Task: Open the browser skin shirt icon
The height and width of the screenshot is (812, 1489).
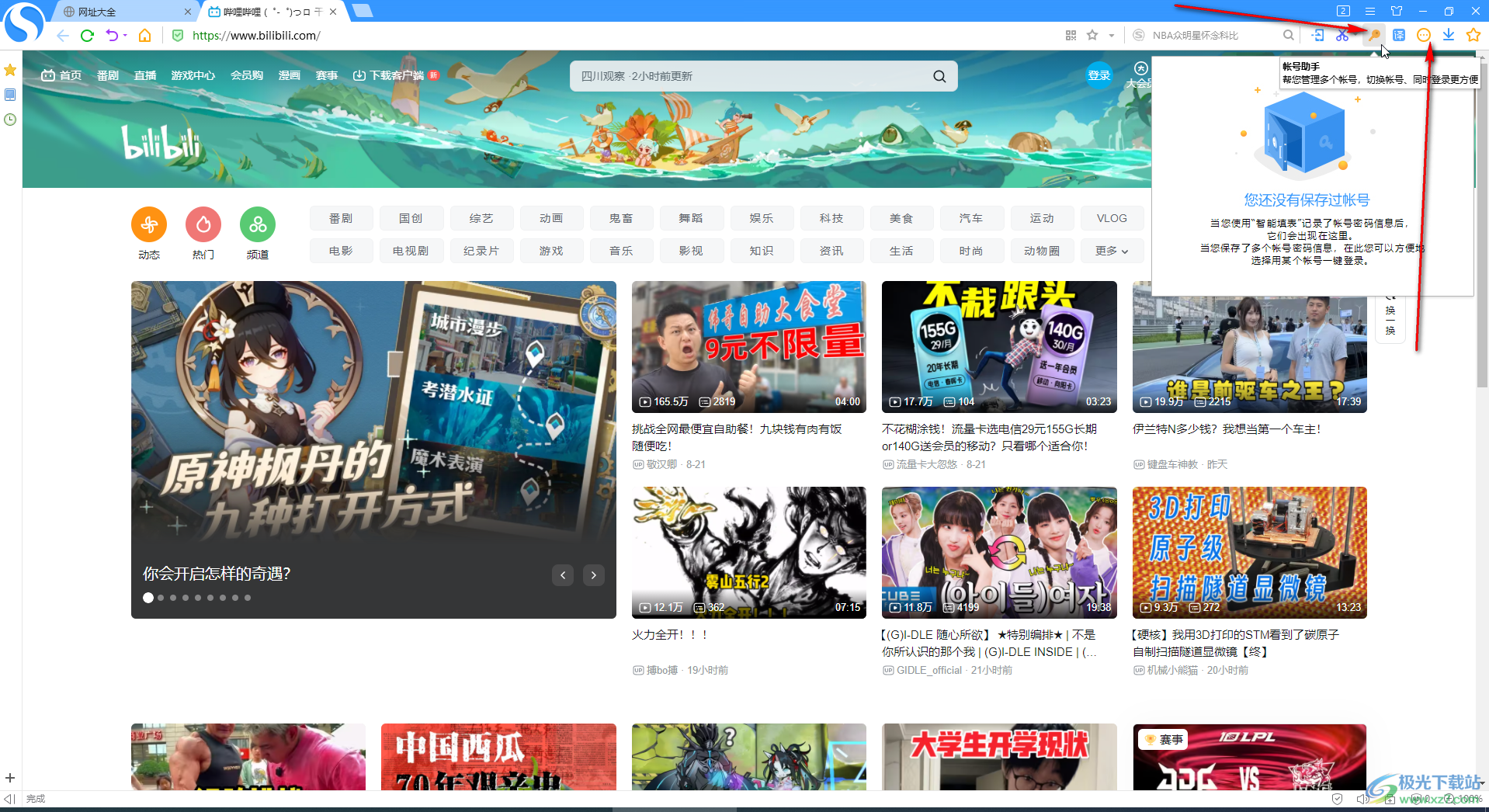Action: 1397,11
